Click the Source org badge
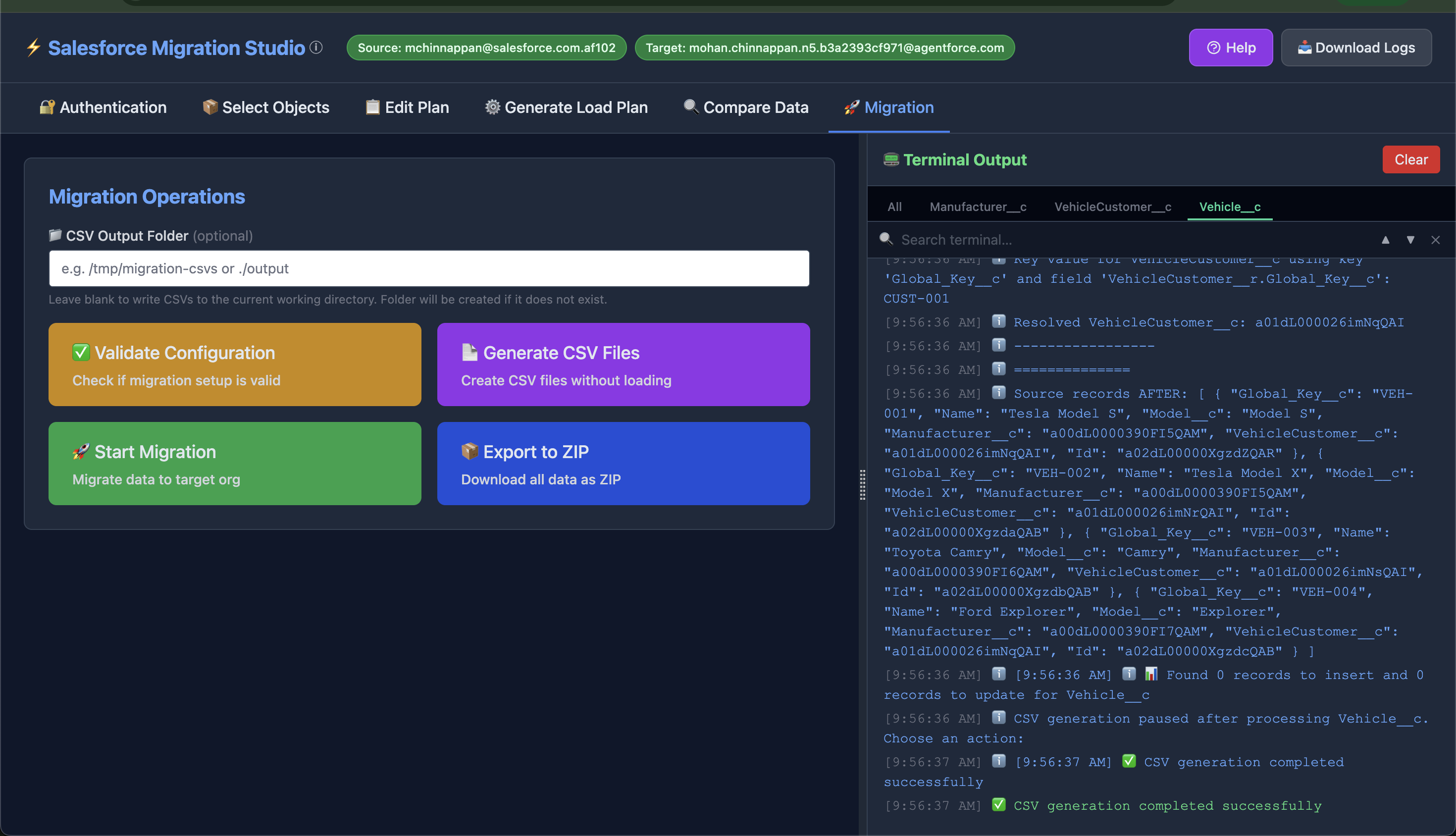 (486, 48)
